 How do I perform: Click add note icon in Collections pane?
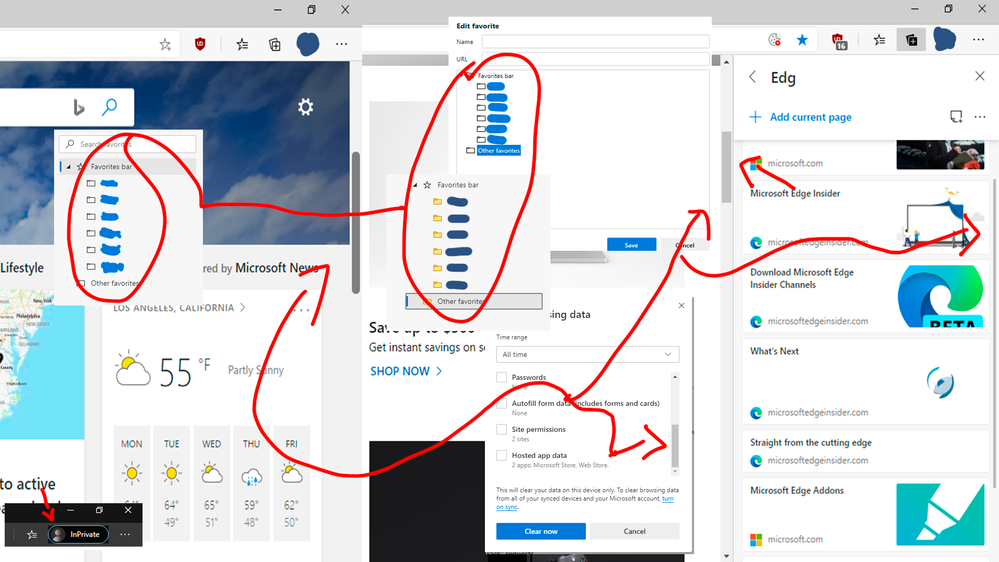[956, 117]
